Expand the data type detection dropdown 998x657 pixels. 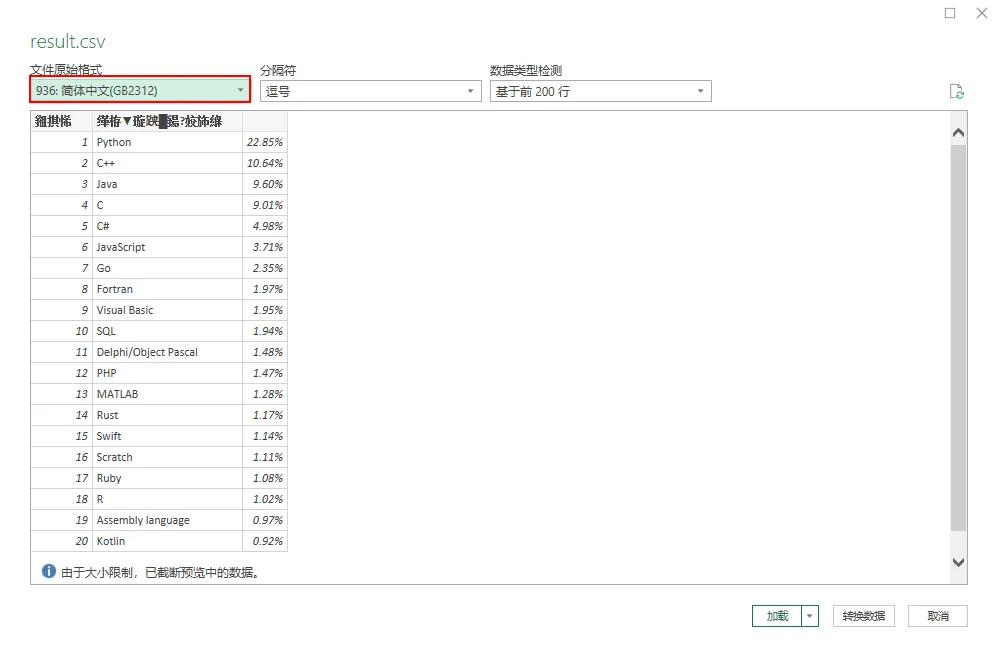600,91
